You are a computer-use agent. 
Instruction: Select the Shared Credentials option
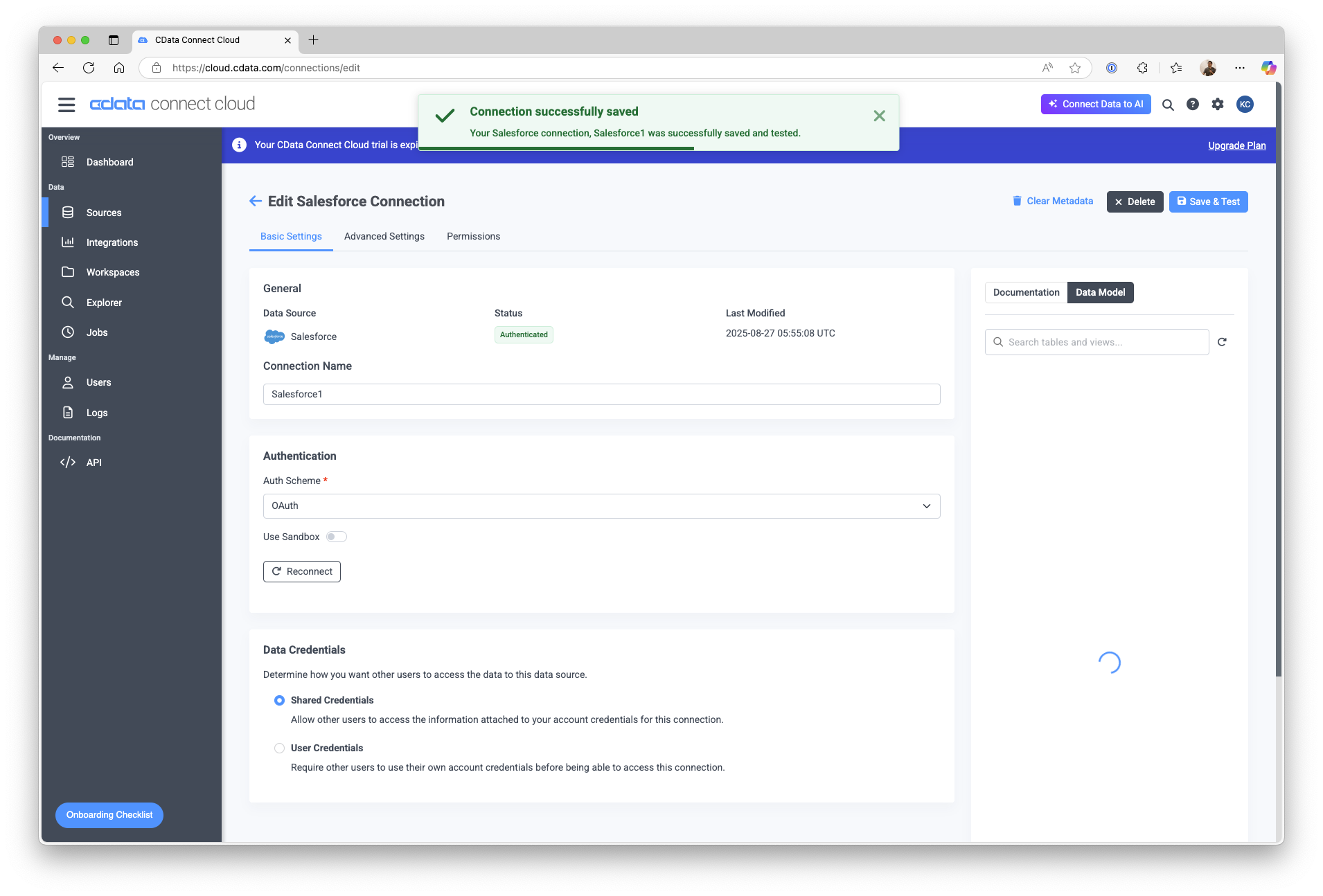[x=279, y=700]
